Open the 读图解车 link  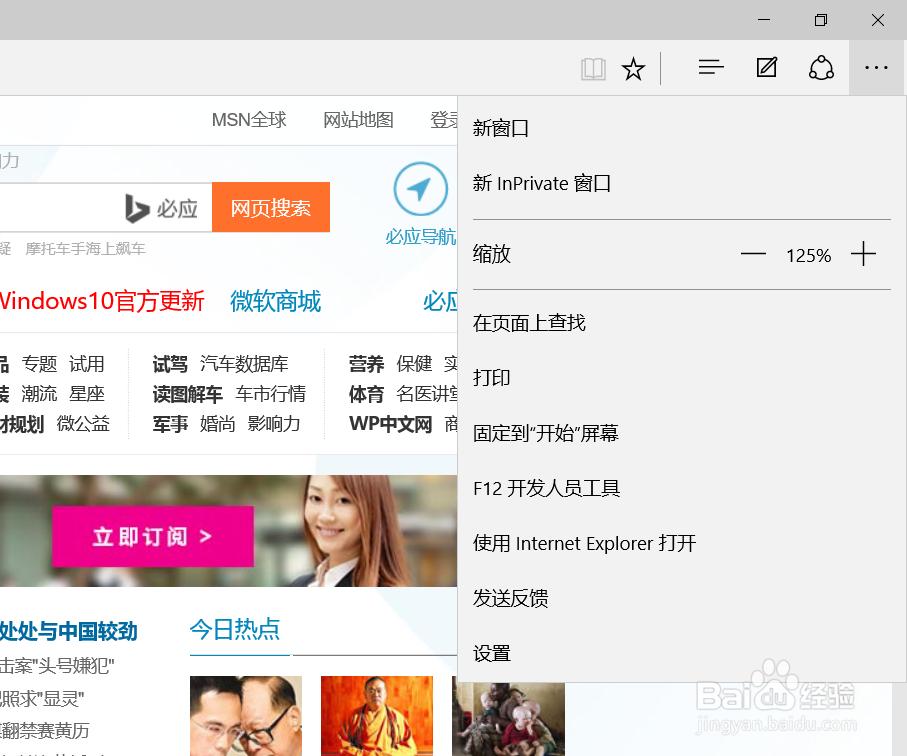[187, 394]
